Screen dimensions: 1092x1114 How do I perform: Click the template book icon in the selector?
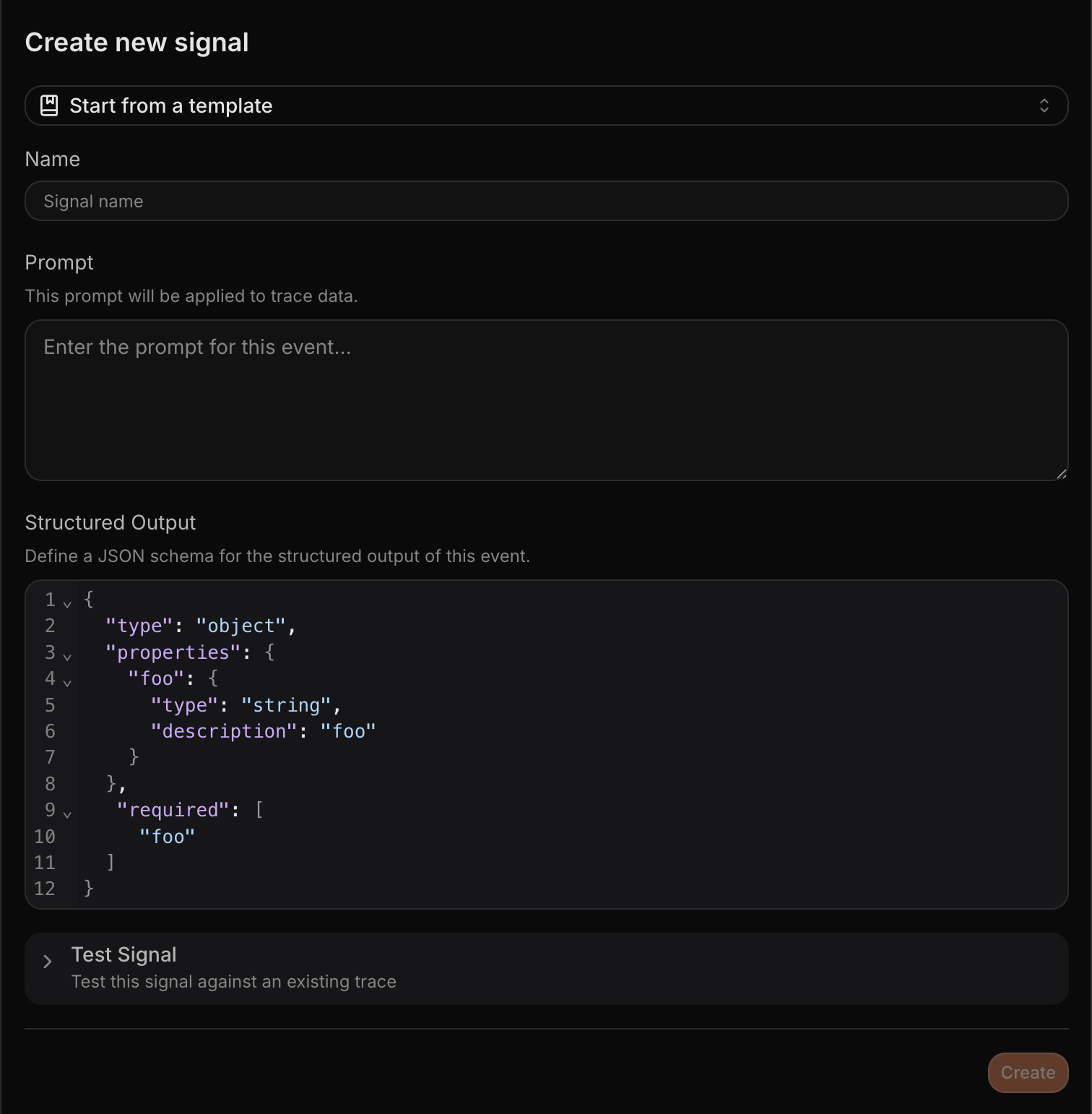[49, 105]
